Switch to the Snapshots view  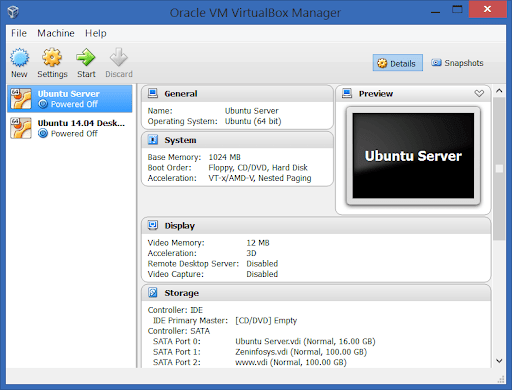[457, 63]
